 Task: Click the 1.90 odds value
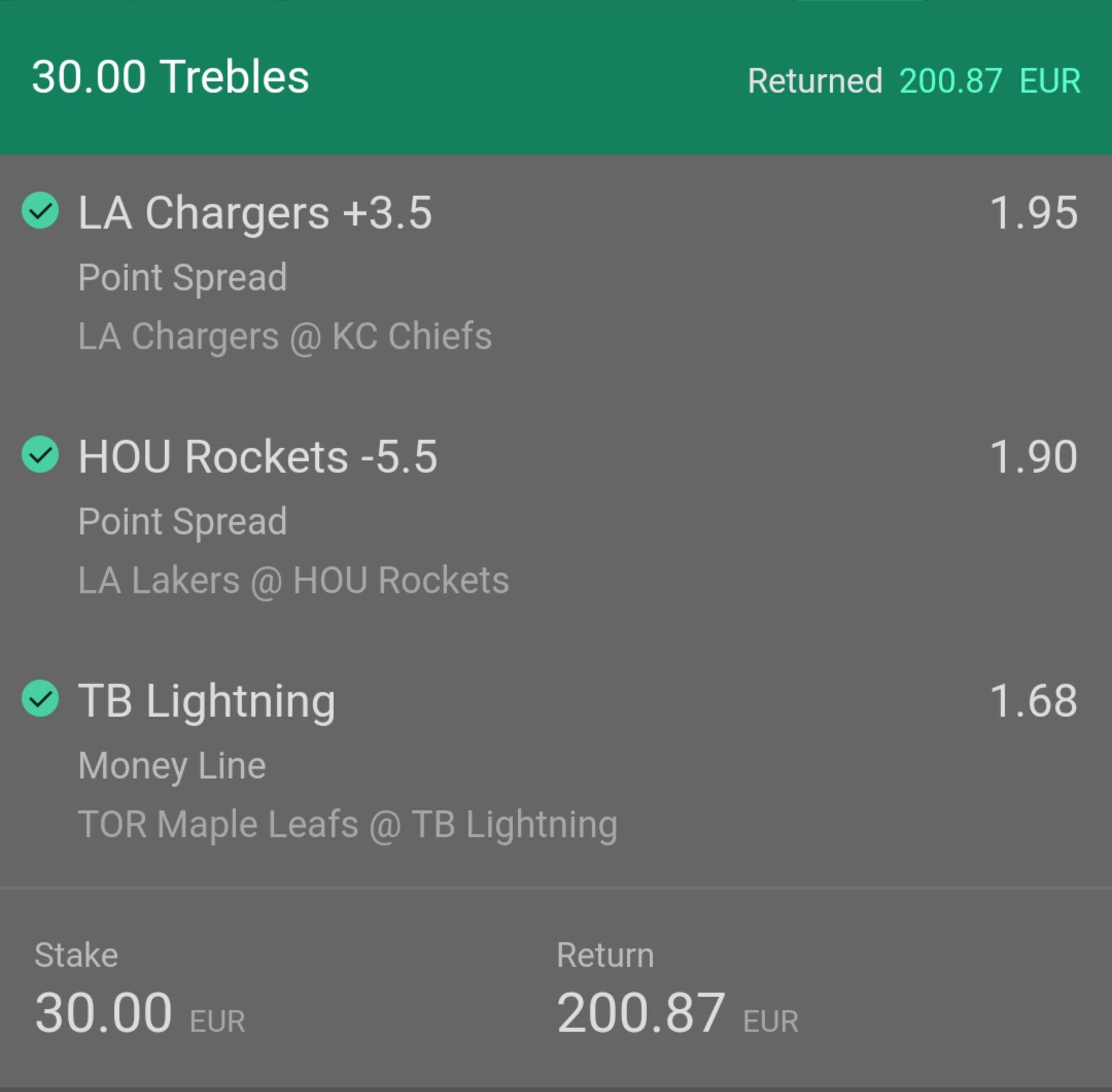(1034, 457)
